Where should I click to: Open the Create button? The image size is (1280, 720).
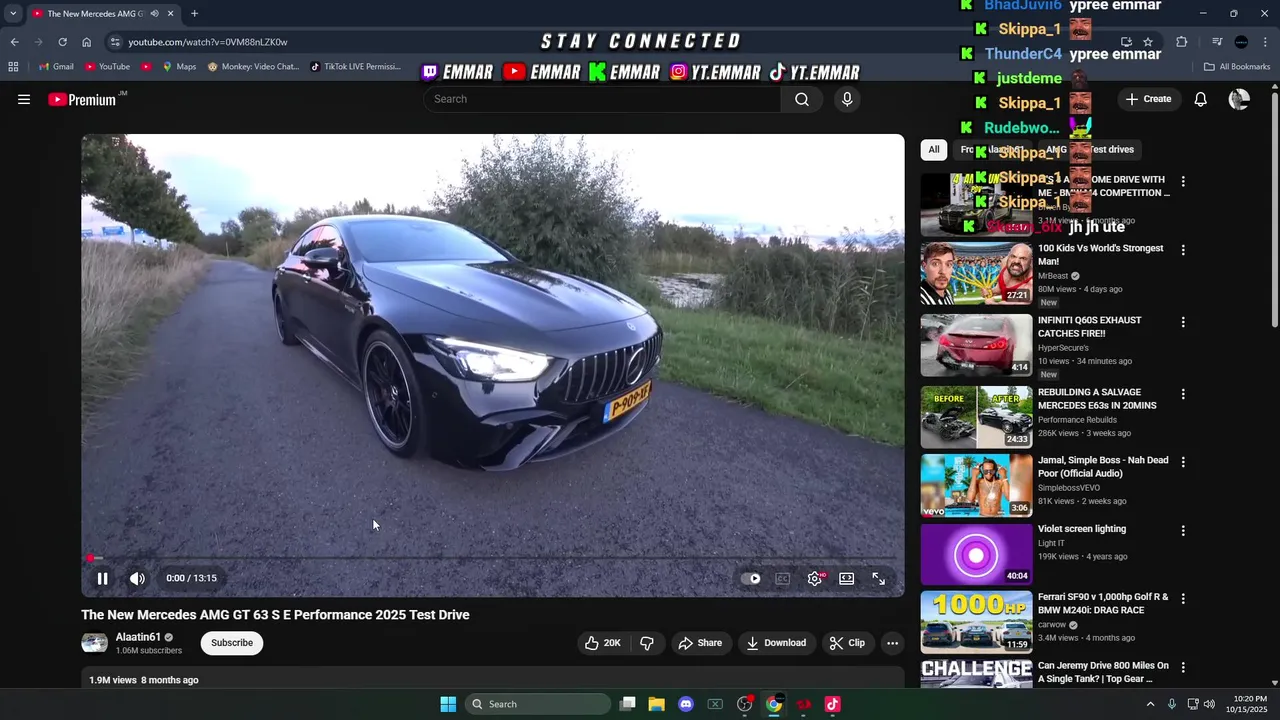point(1148,99)
